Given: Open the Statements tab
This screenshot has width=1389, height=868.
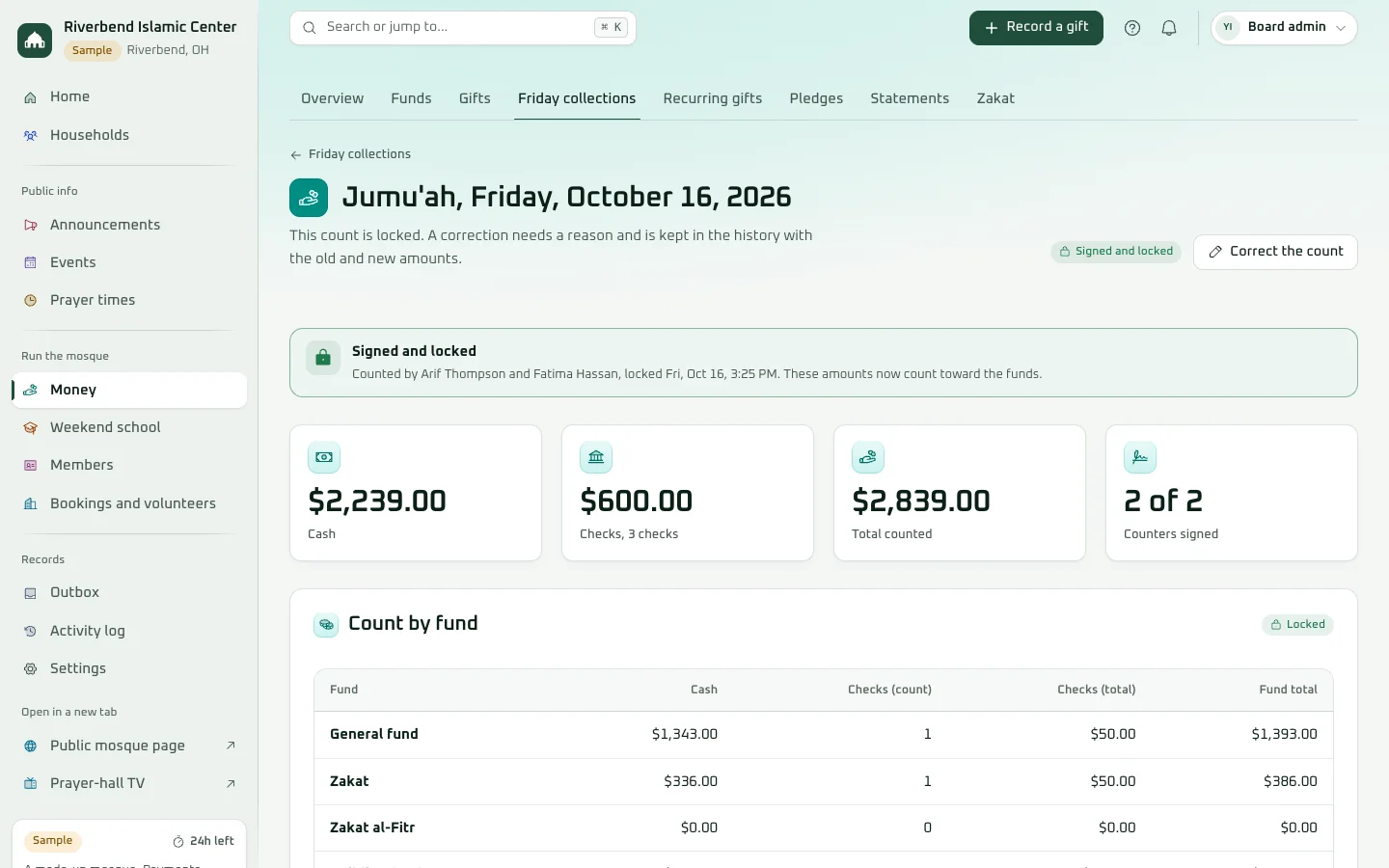Looking at the screenshot, I should 910,98.
